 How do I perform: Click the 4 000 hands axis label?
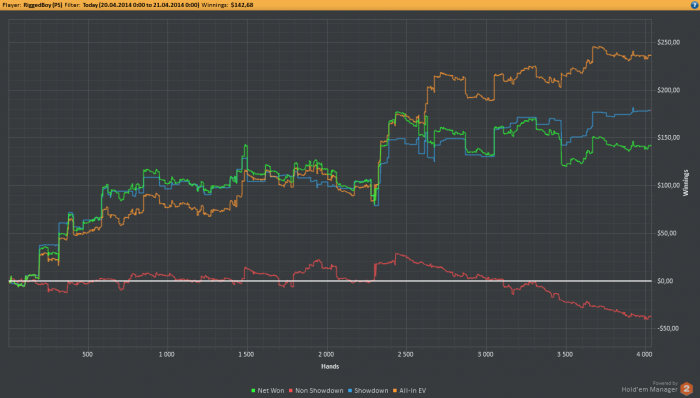click(644, 354)
